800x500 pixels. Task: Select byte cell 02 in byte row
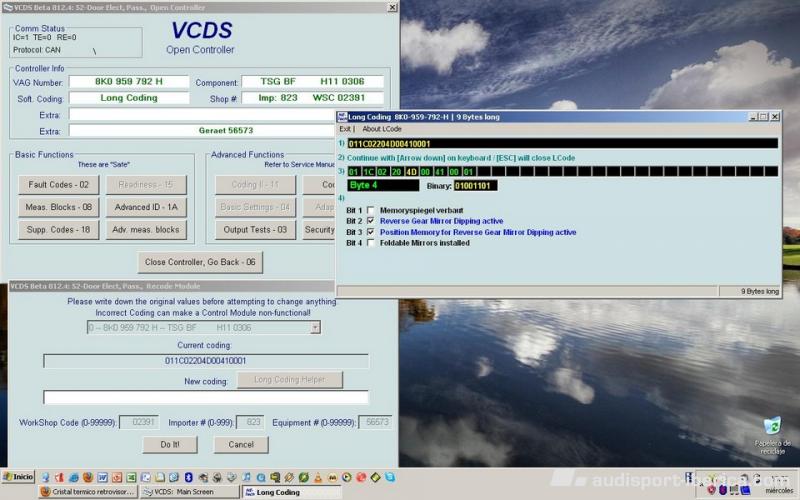(382, 172)
